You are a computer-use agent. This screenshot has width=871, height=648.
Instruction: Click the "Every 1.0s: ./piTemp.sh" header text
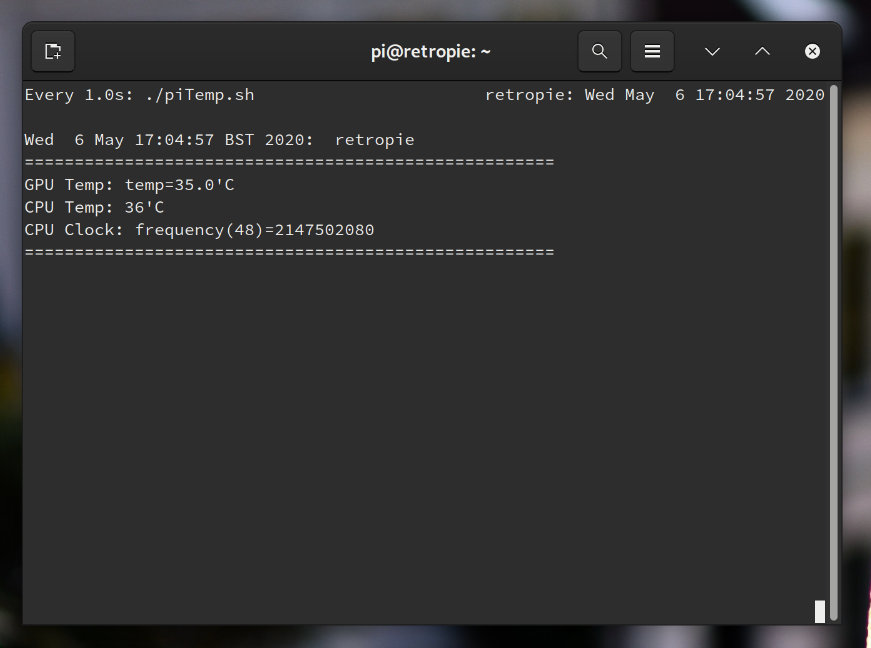coord(139,95)
